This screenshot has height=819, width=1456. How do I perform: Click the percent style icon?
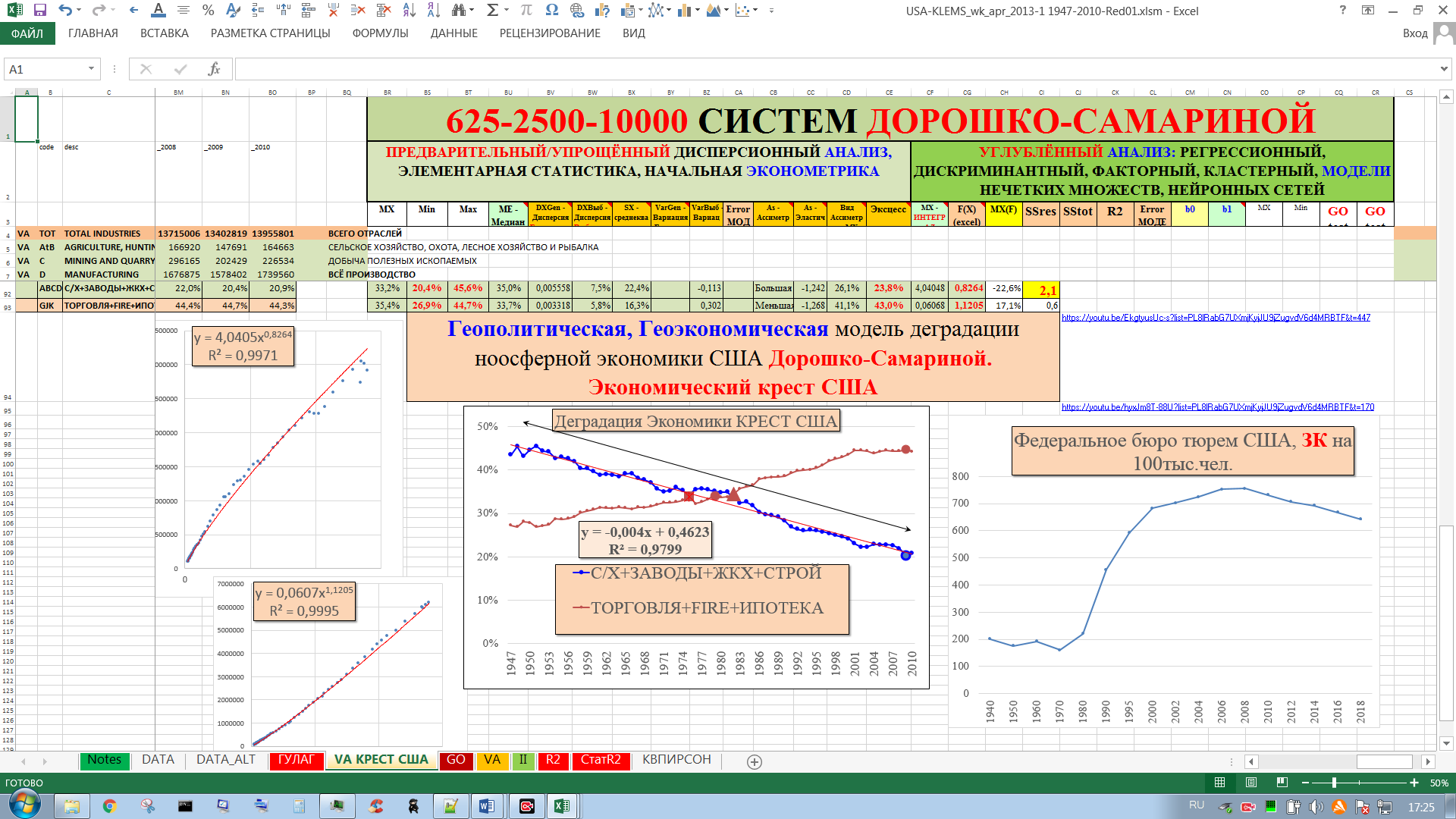[x=208, y=11]
